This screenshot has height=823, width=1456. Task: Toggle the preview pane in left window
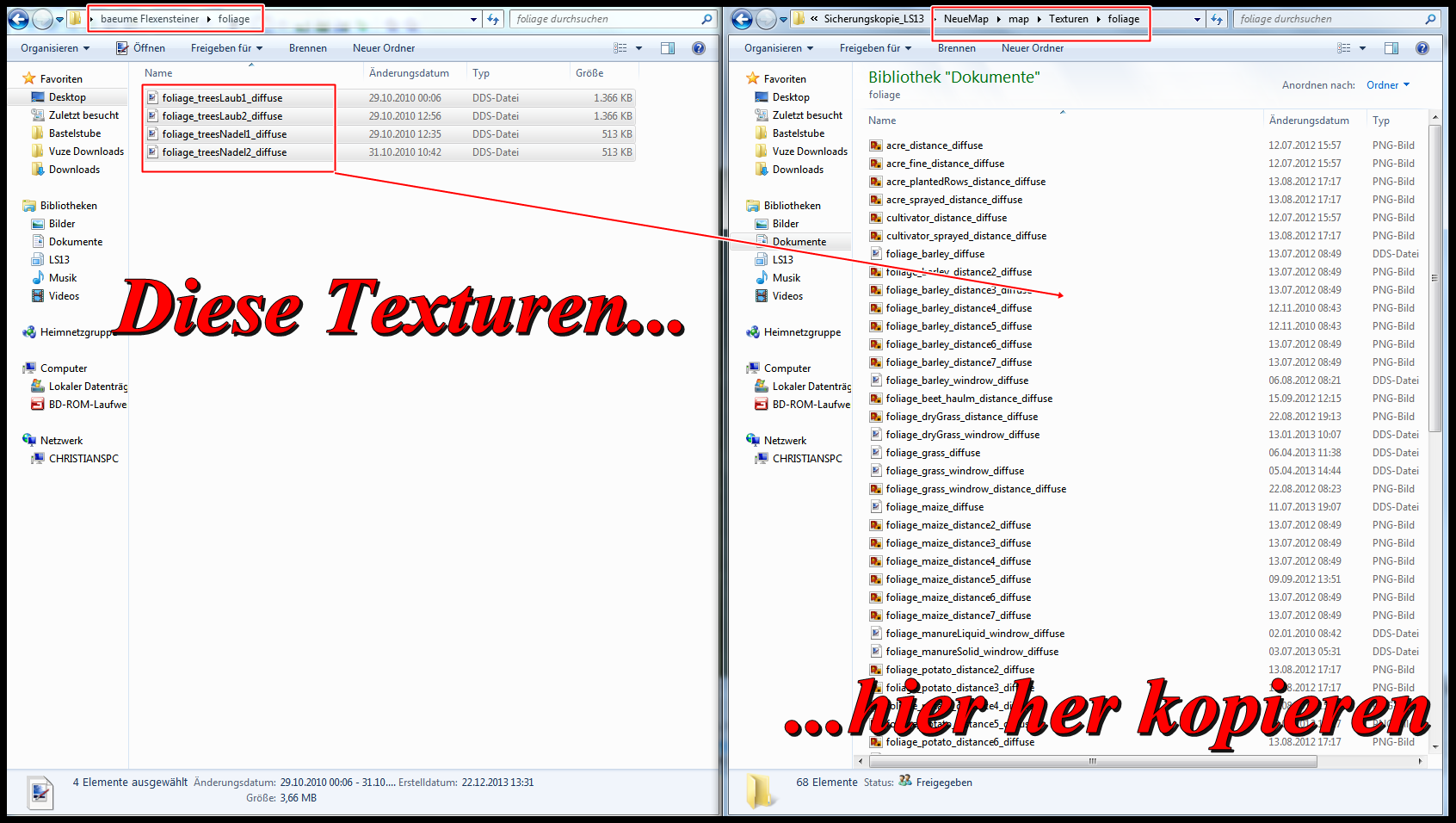click(668, 48)
